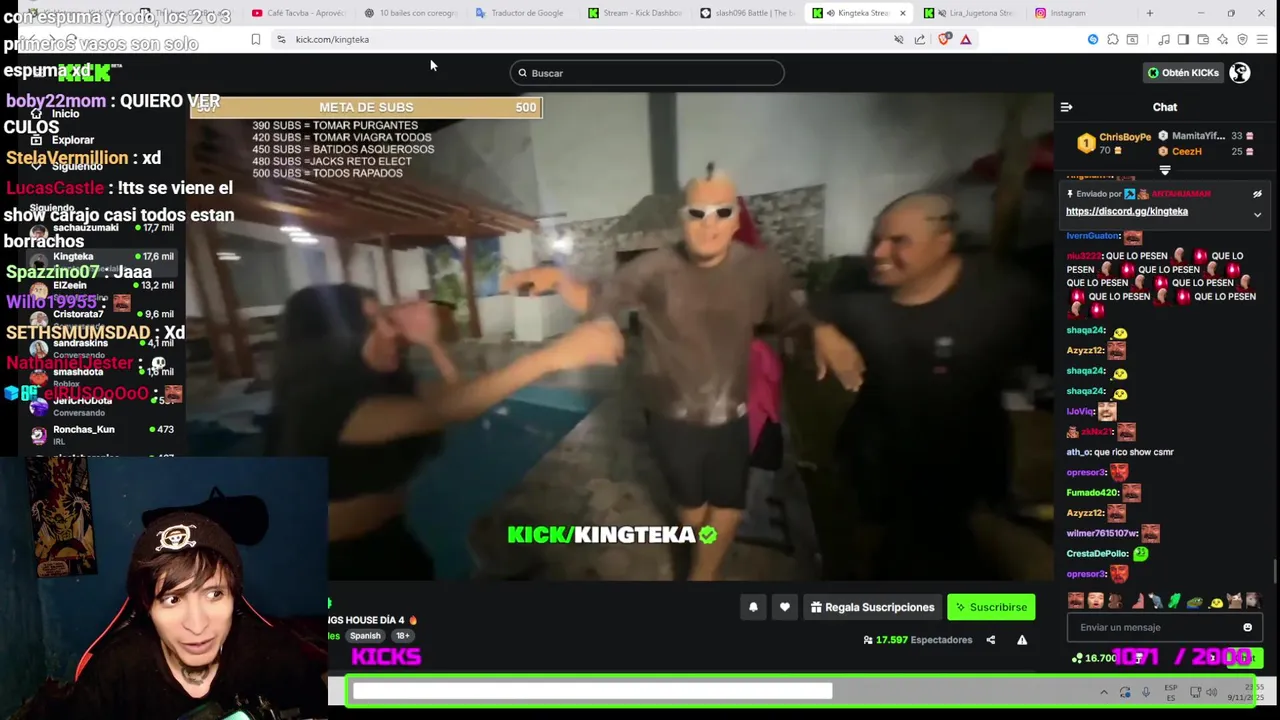This screenshot has height=720, width=1280.
Task: Enable stream notifications with the bell icon
Action: click(753, 607)
